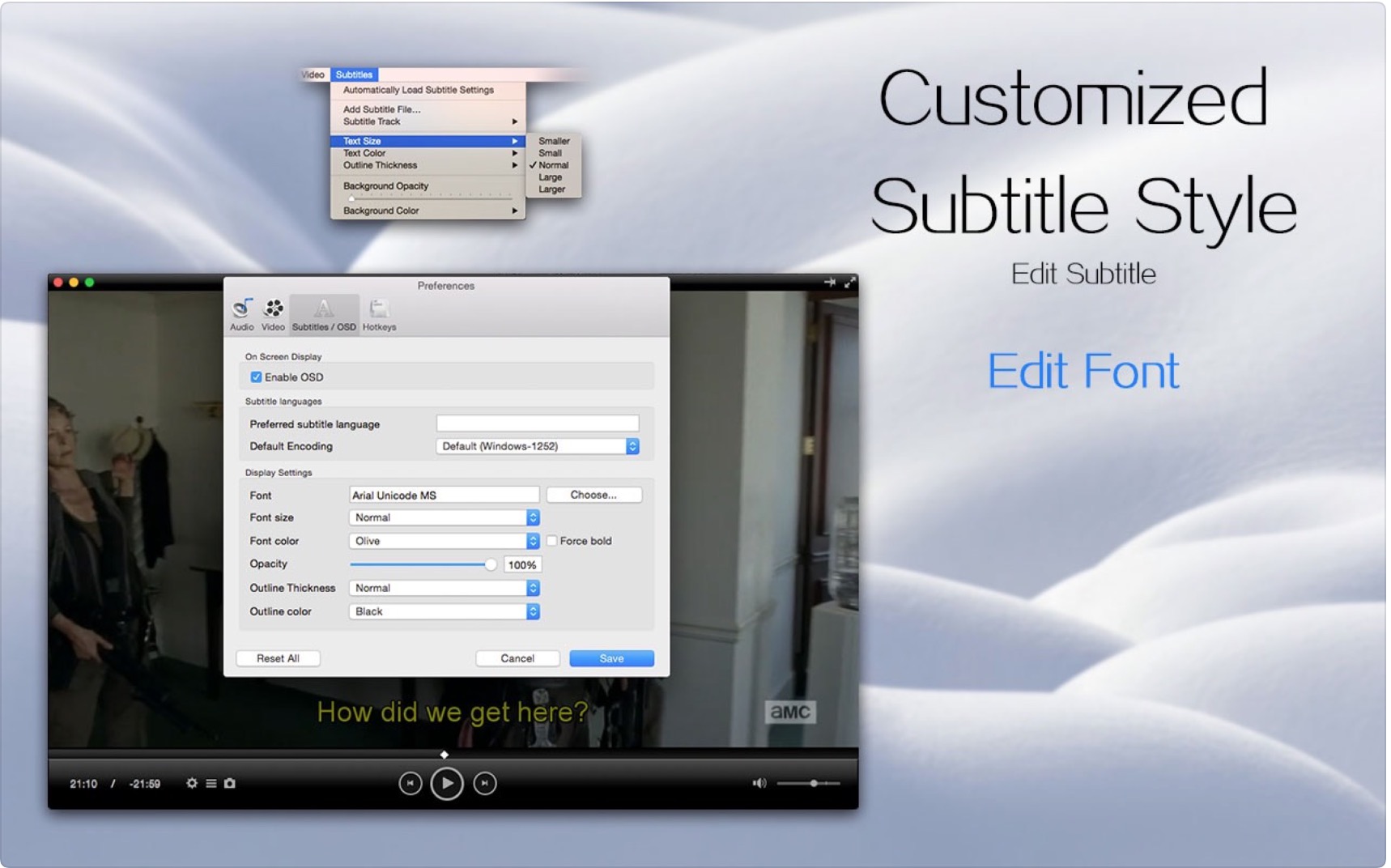This screenshot has width=1391, height=868.
Task: Show the playlist list icon
Action: [211, 783]
